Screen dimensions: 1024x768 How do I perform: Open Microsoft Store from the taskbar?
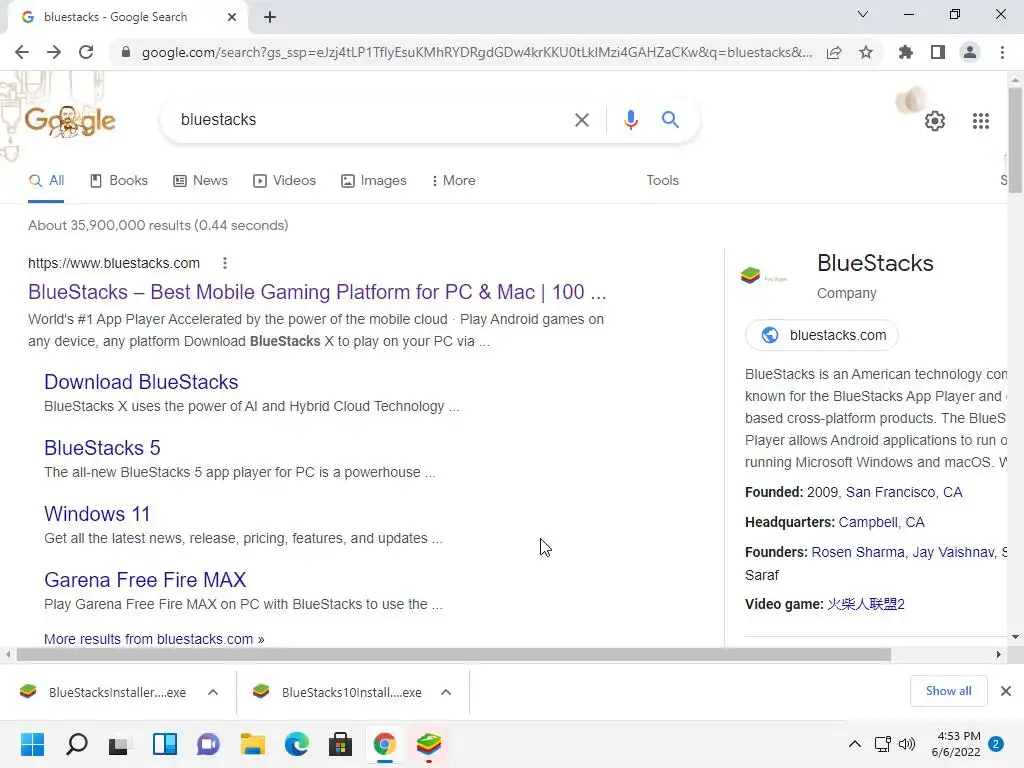(x=340, y=744)
